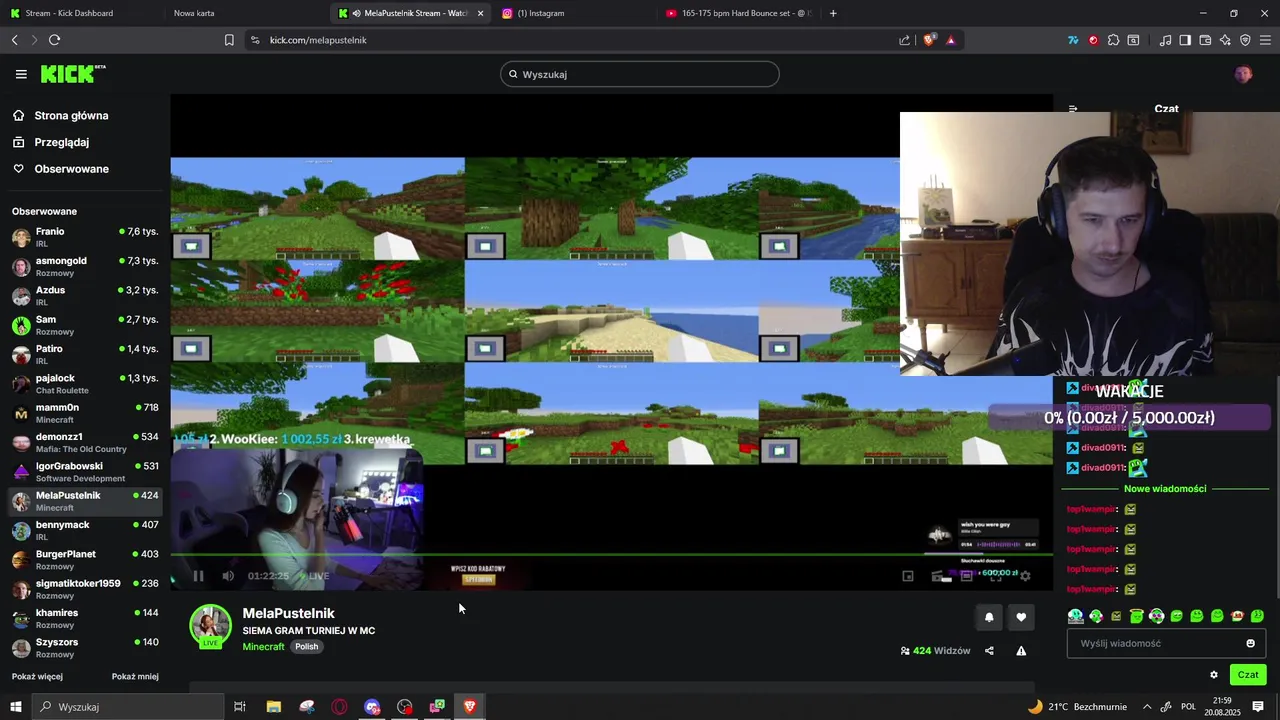The image size is (1280, 720).
Task: Open Windows Start menu
Action: pyautogui.click(x=16, y=706)
